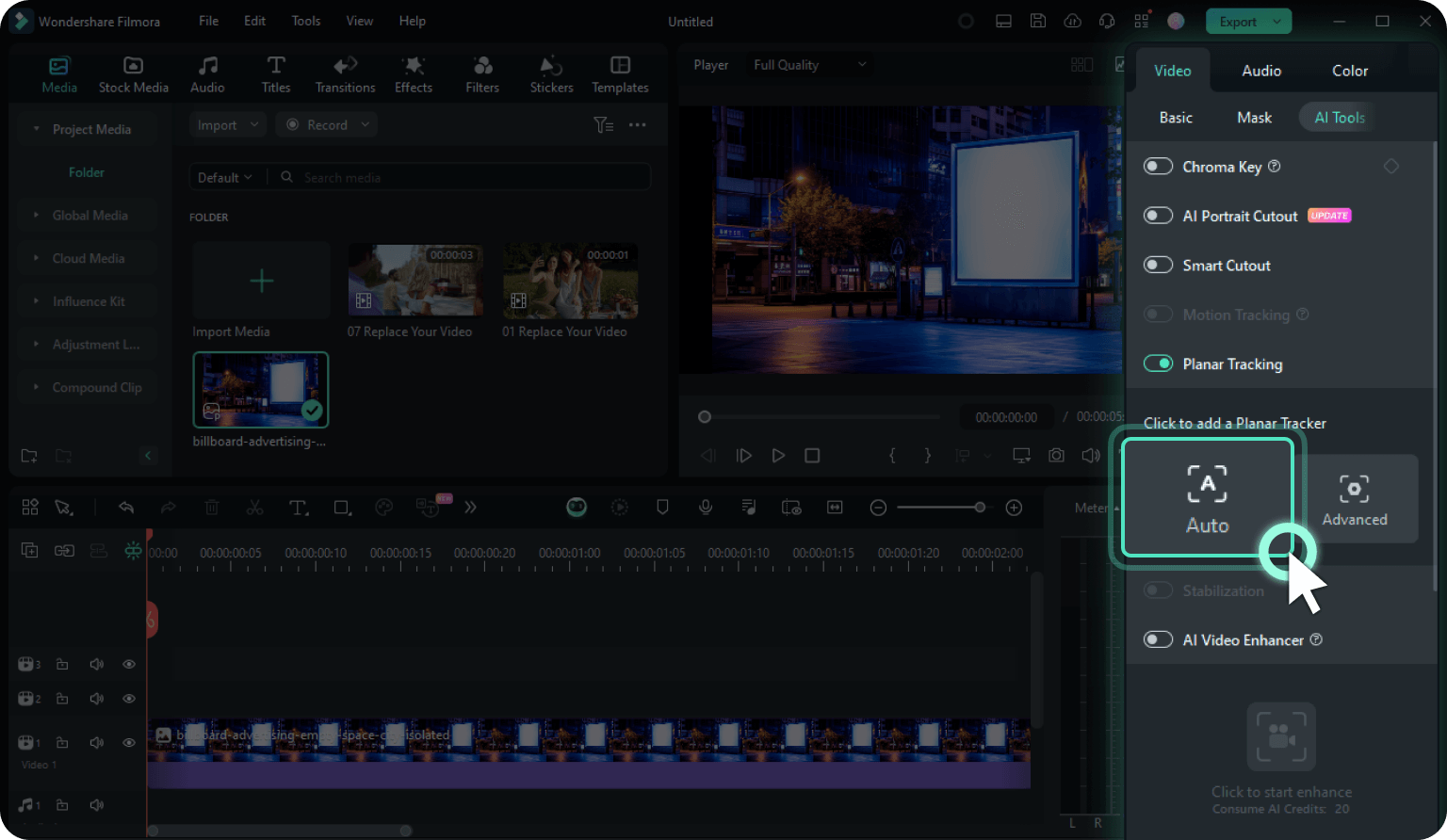The image size is (1447, 840).
Task: Open the Stickers library
Action: pos(551,74)
